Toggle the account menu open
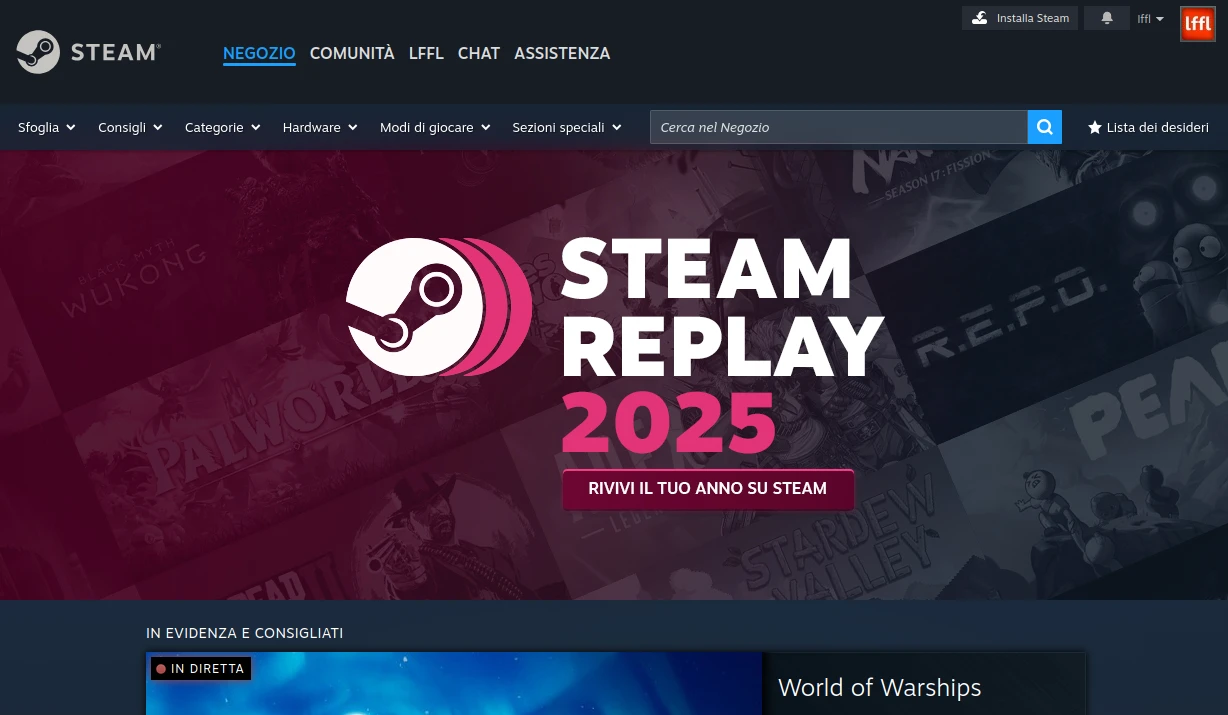This screenshot has height=715, width=1228. [x=1150, y=18]
